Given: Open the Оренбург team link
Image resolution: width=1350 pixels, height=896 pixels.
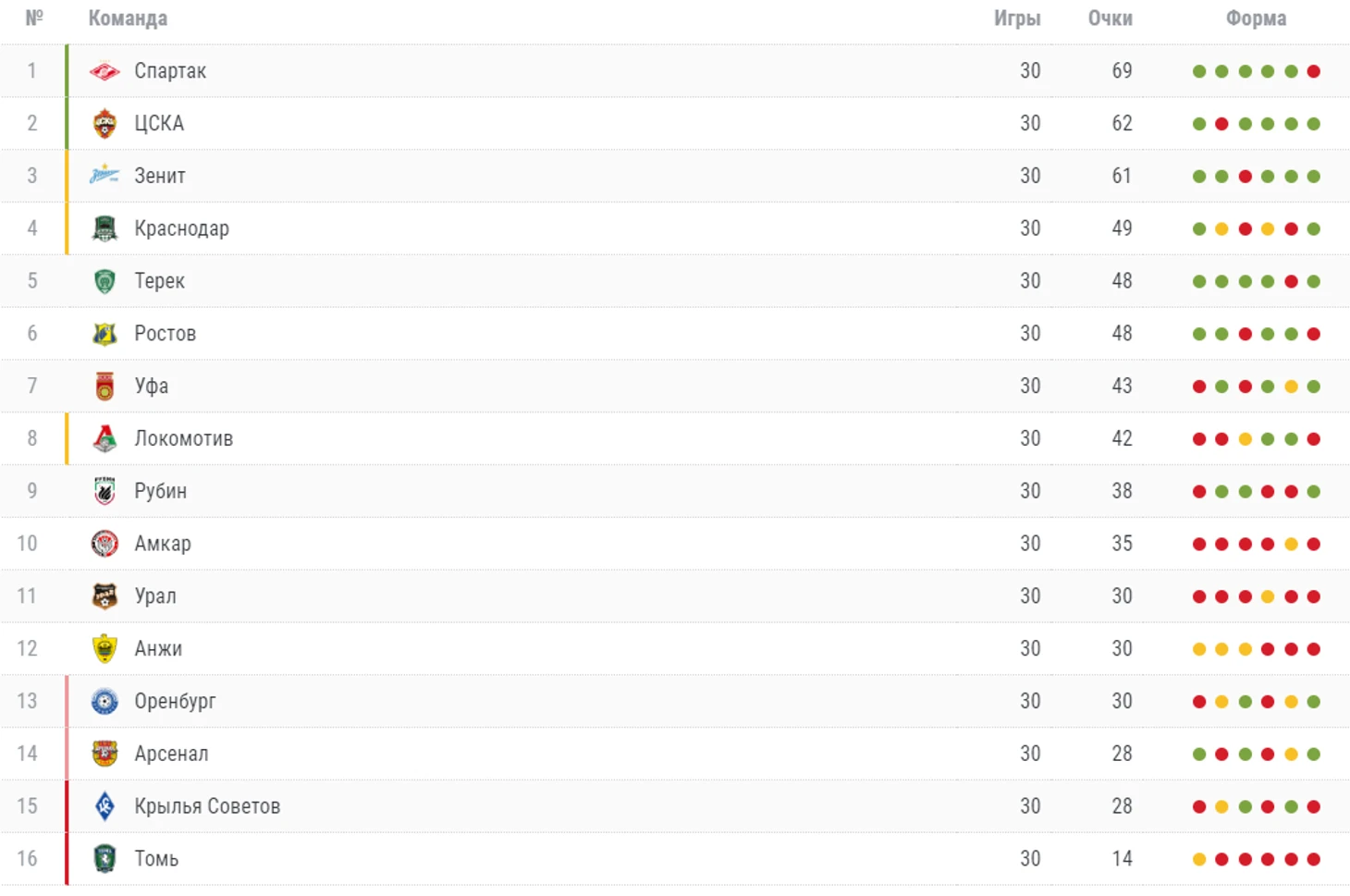Looking at the screenshot, I should 175,701.
